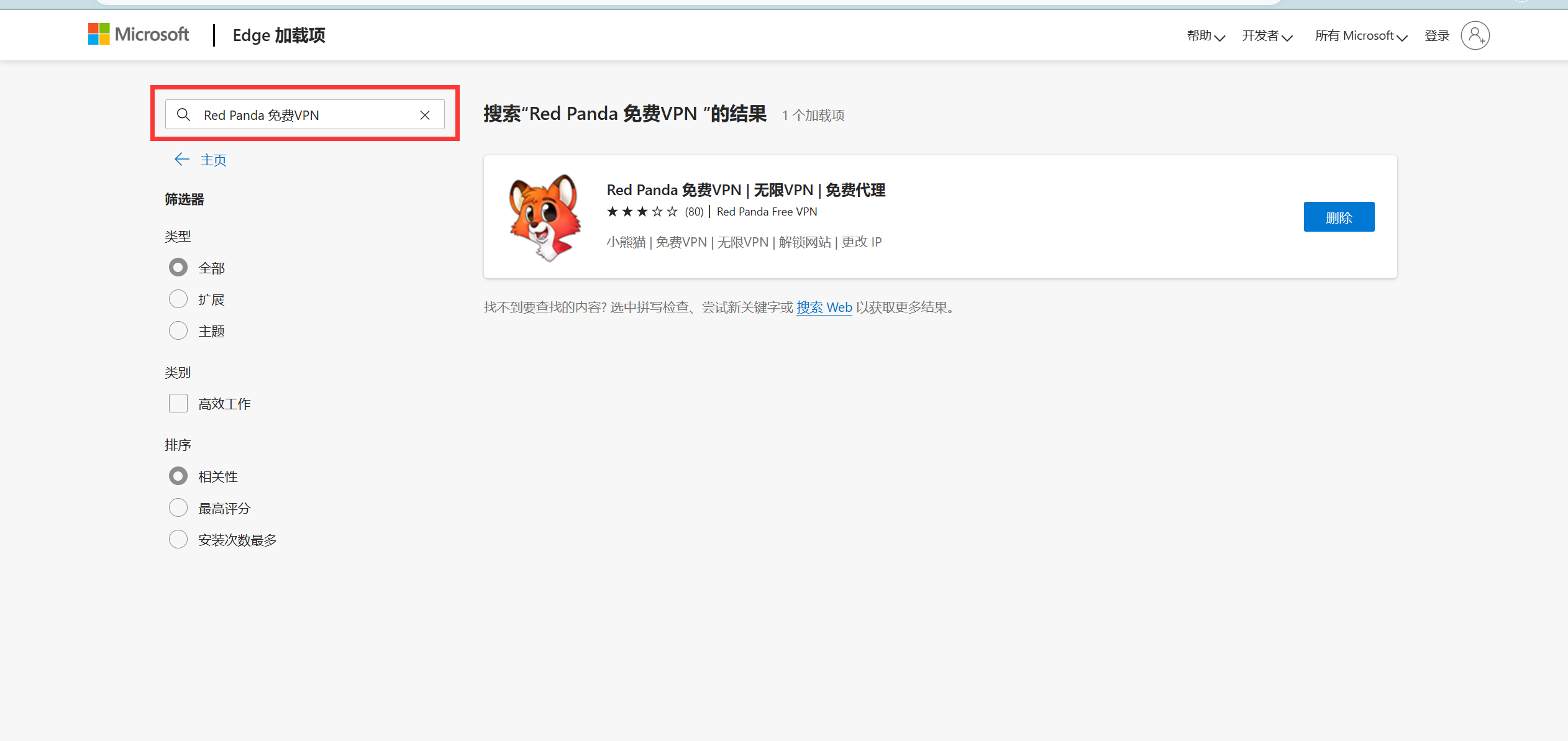Viewport: 1568px width, 741px height.
Task: Expand the 开发者 dropdown menu
Action: pos(1267,36)
